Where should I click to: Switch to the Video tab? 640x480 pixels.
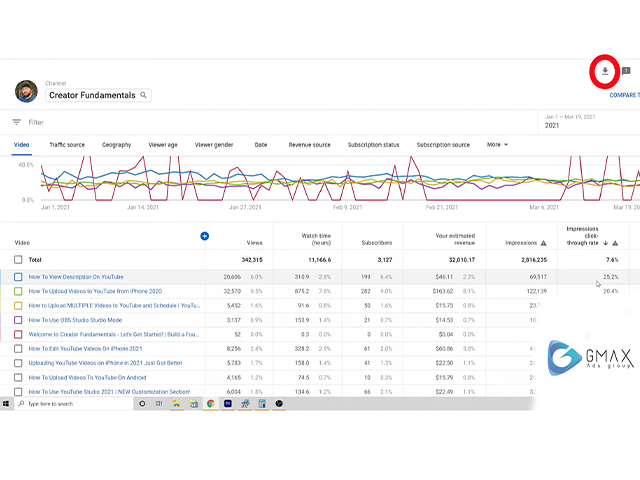22,145
